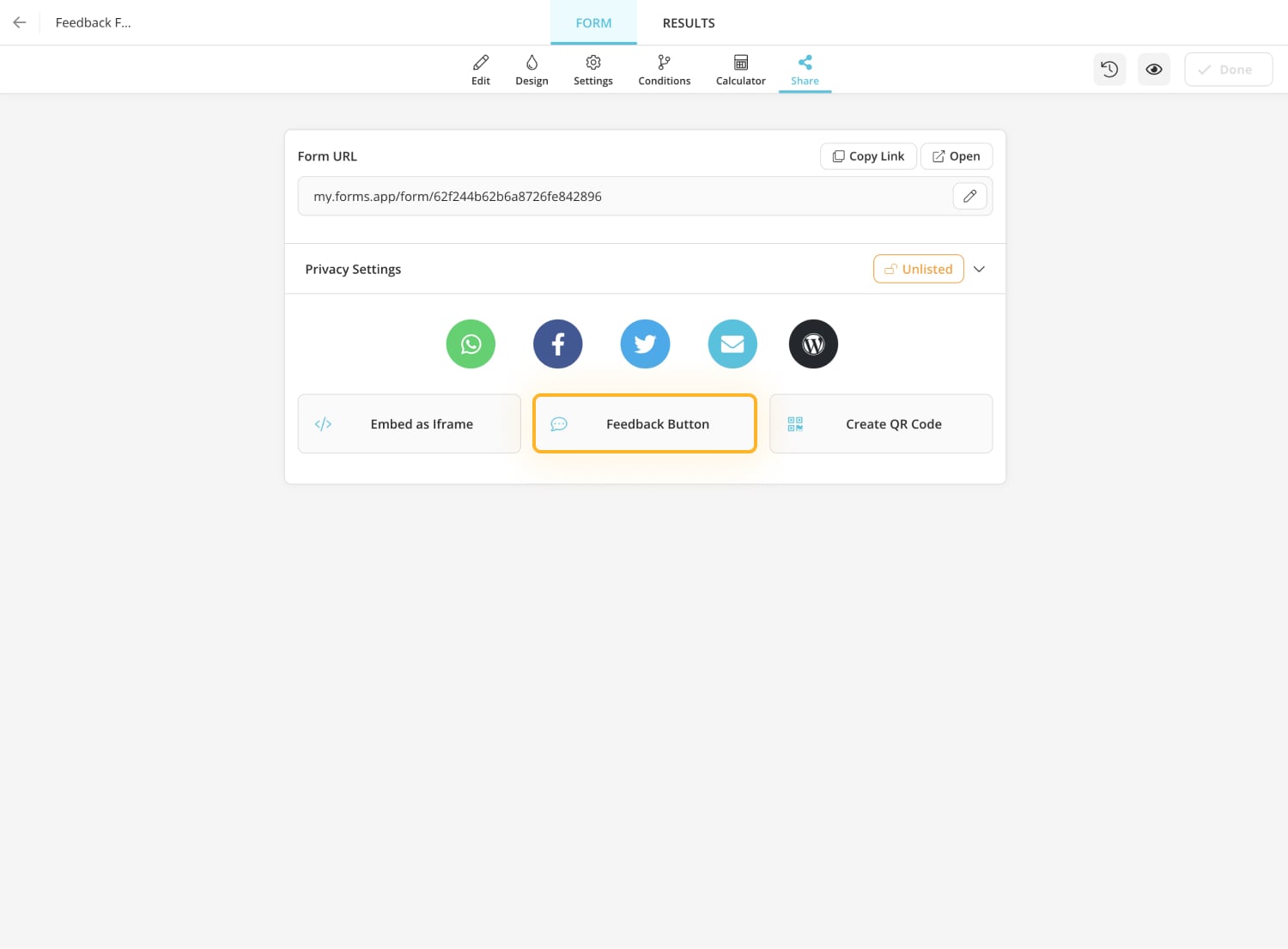
Task: Toggle the form preview eye icon
Action: coord(1153,69)
